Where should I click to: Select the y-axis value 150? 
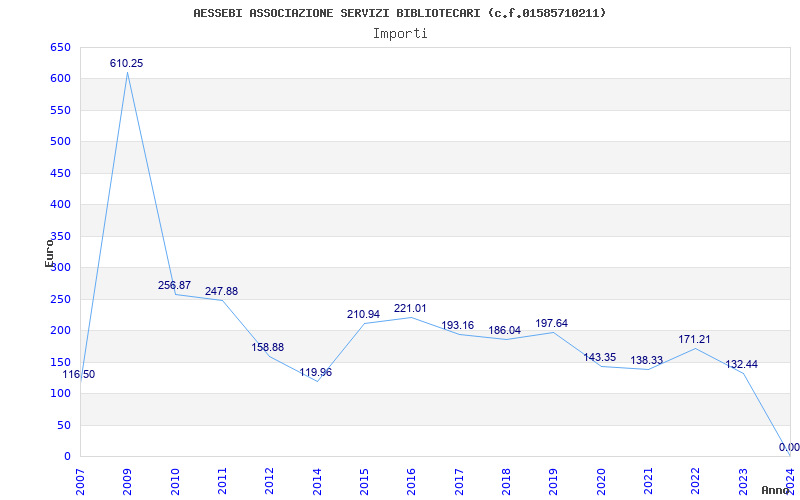click(60, 362)
